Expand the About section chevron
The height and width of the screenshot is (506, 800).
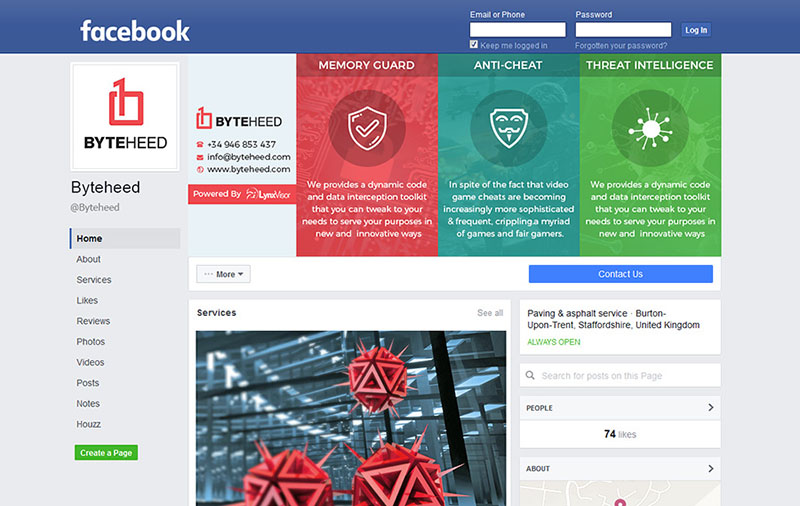(711, 468)
